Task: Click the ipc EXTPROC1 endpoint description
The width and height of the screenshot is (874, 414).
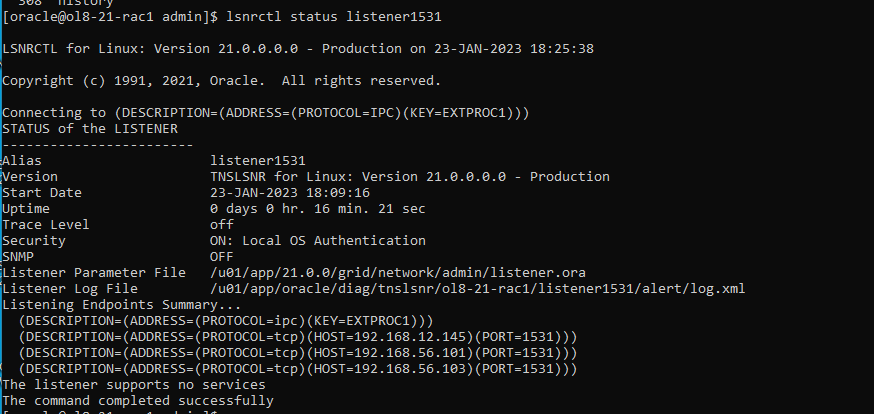Action: point(226,321)
